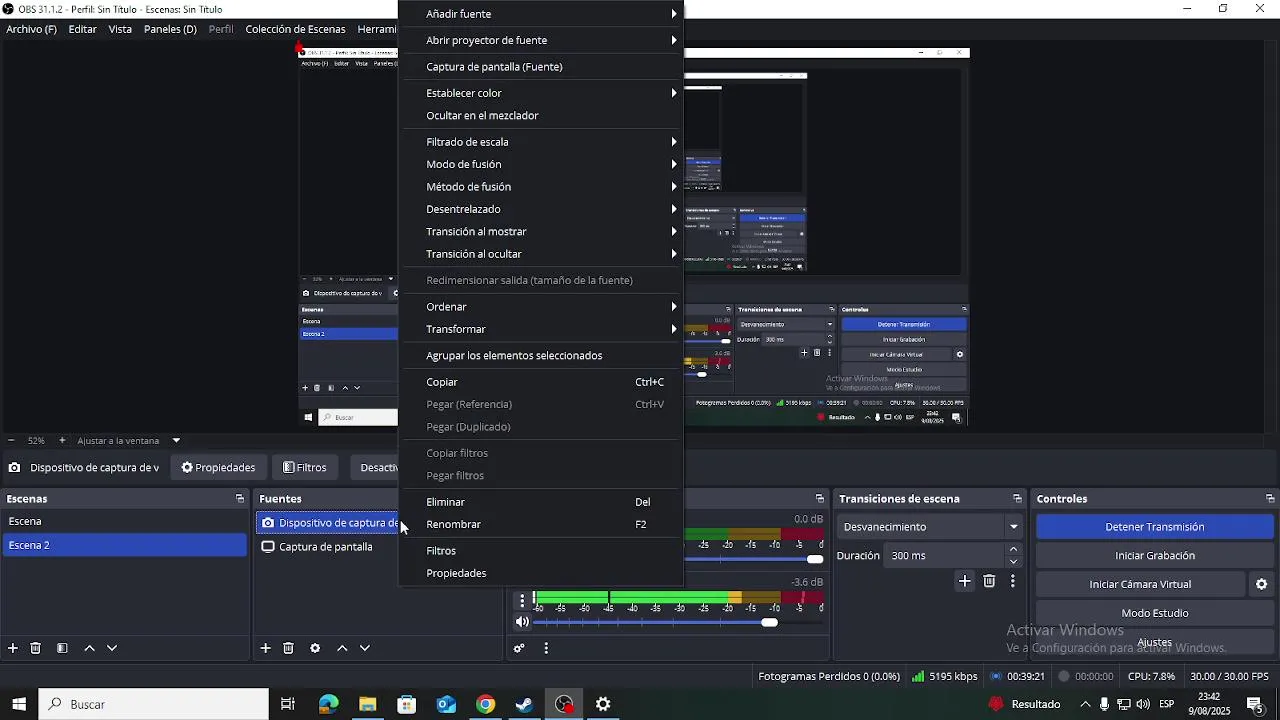Open audio mixer menu three dots at bottom
1280x720 pixels.
546,648
